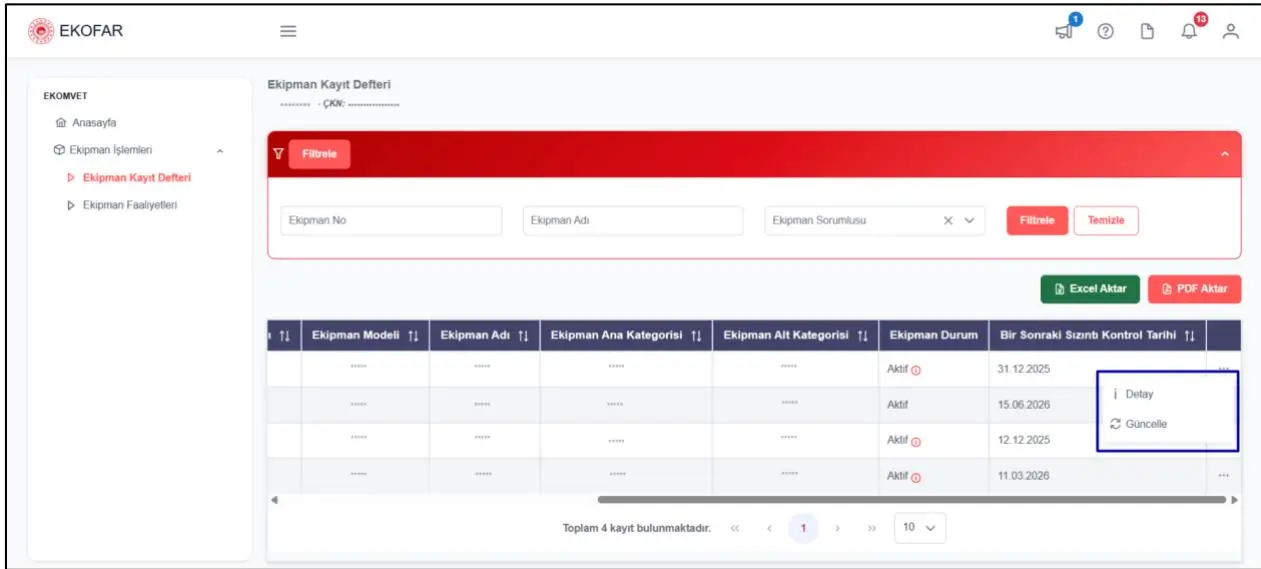The height and width of the screenshot is (569, 1261).
Task: Click Aktif status in 15.06.2026 row
Action: pos(897,405)
